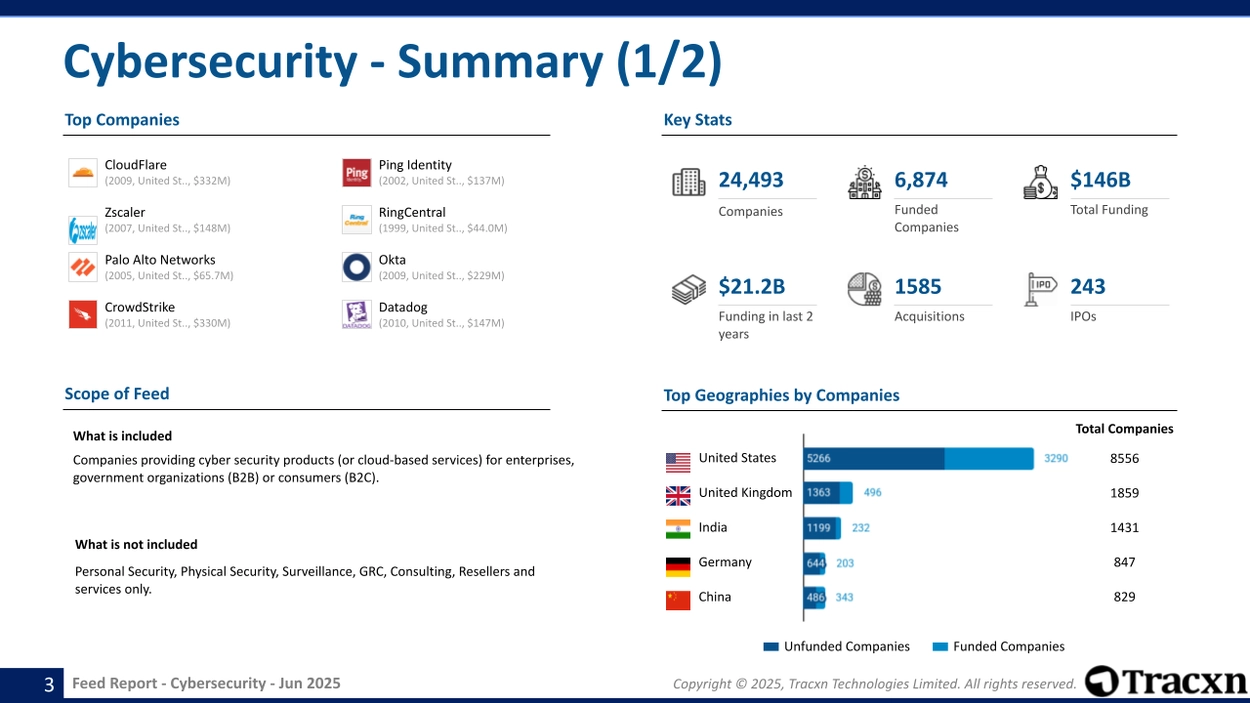Click the 1859 total for United Kingdom

click(x=1124, y=493)
